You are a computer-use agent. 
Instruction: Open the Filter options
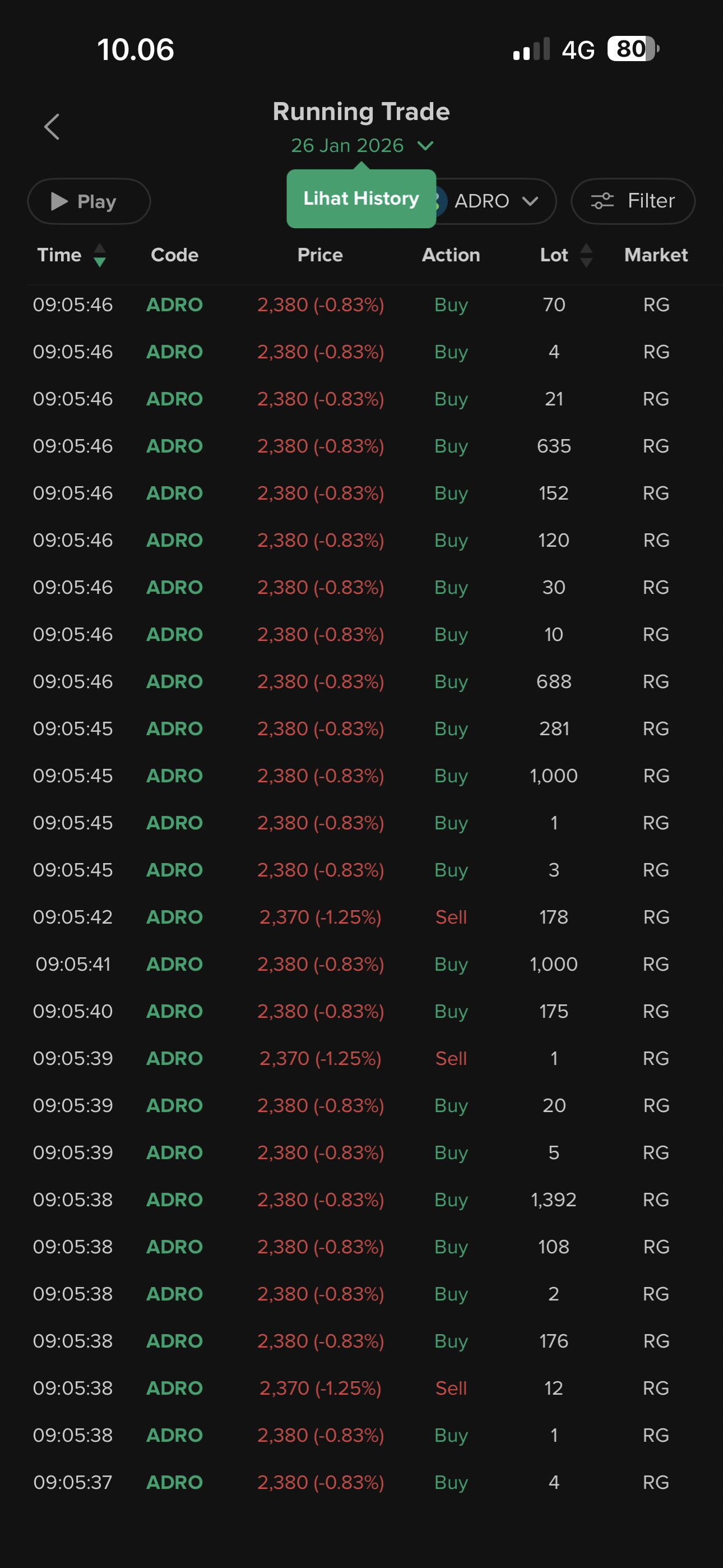(x=632, y=201)
